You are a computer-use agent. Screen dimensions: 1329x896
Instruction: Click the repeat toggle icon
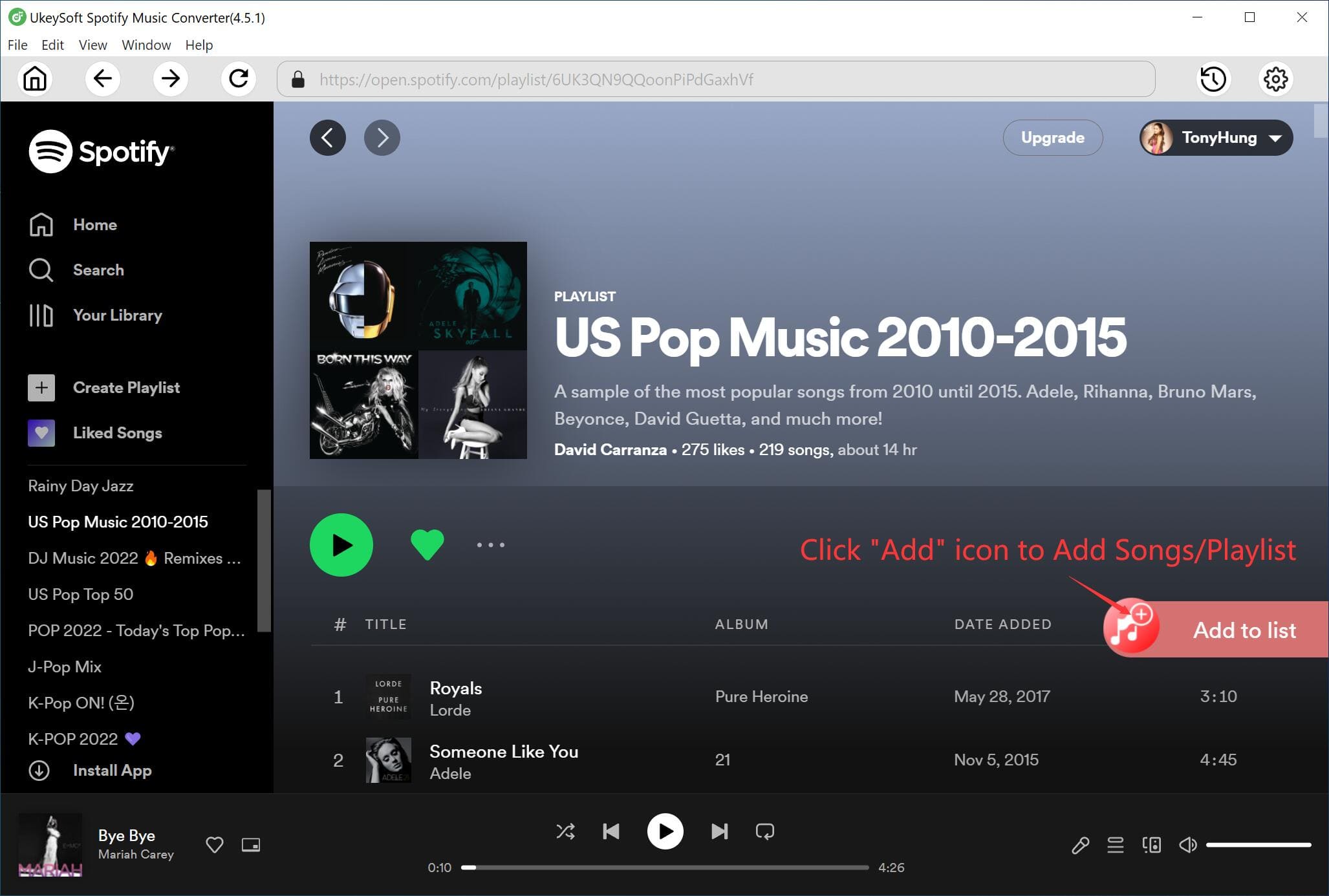tap(766, 831)
